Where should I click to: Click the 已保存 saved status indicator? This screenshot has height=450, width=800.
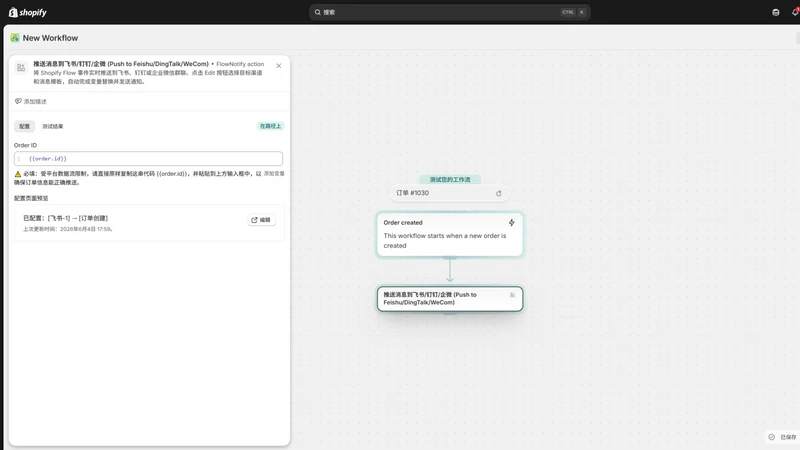783,437
